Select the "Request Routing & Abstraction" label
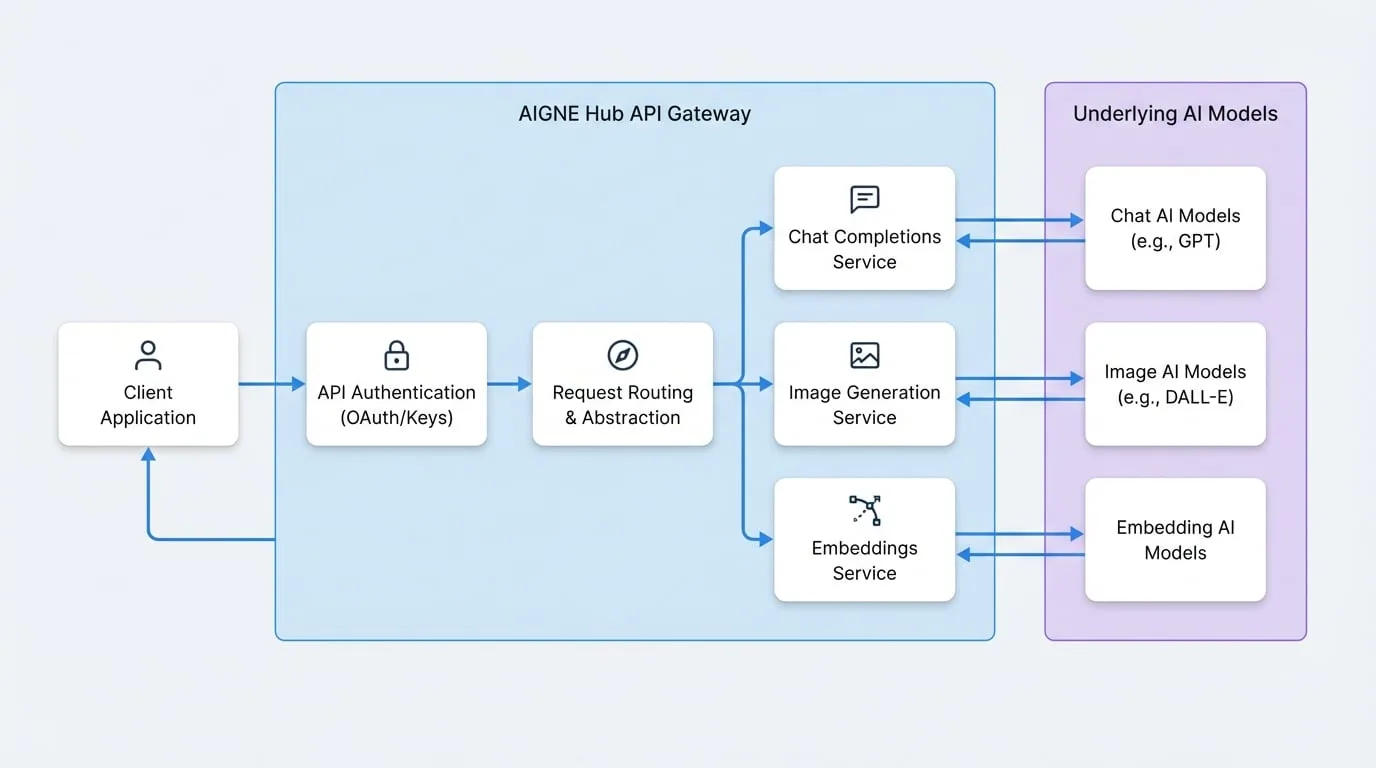The height and width of the screenshot is (768, 1376). coord(623,405)
